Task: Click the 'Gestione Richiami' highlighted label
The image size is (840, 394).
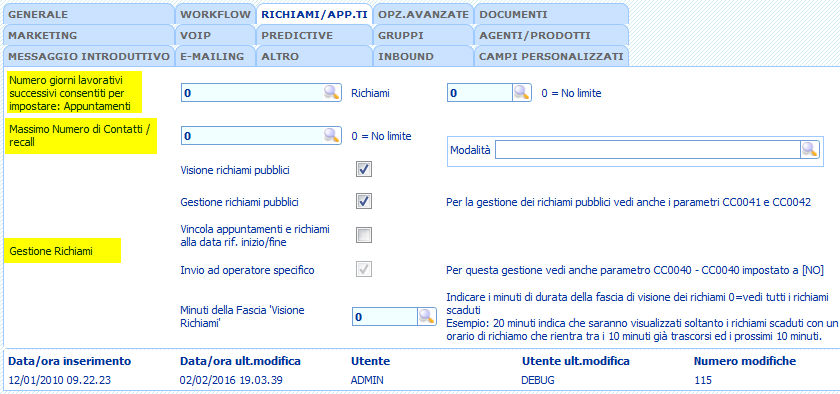Action: click(x=62, y=251)
